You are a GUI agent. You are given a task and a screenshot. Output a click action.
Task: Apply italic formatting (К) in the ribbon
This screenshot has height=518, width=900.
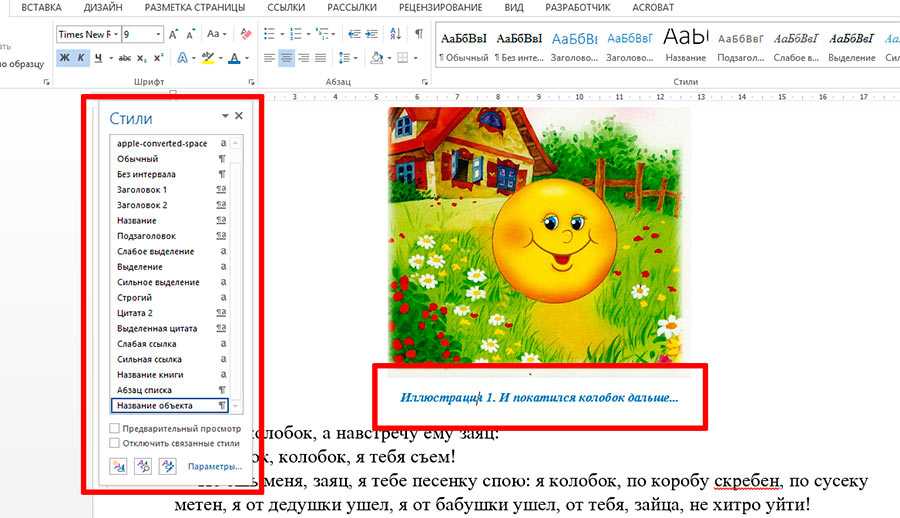[x=81, y=58]
